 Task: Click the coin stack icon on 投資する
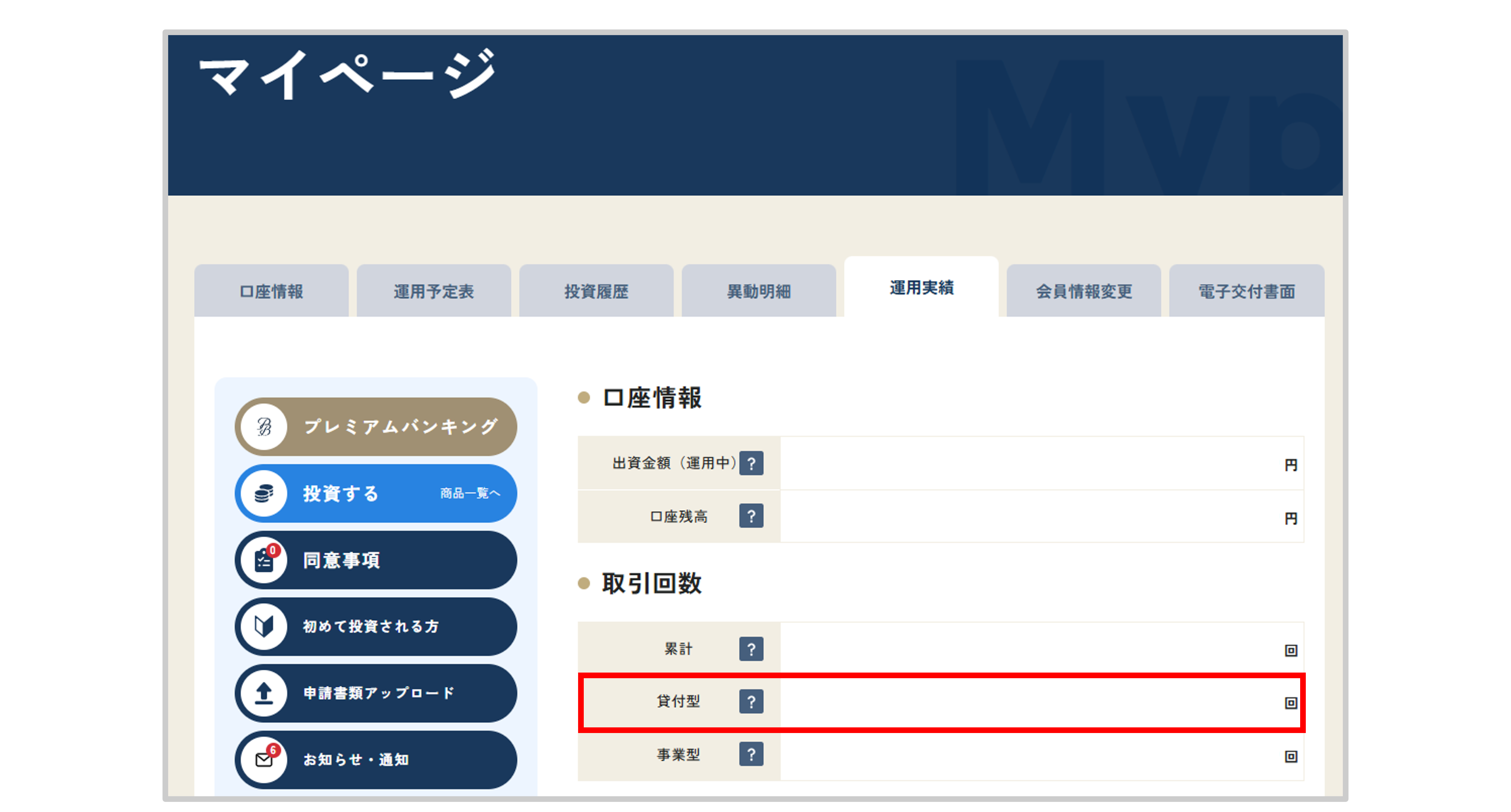(x=264, y=494)
